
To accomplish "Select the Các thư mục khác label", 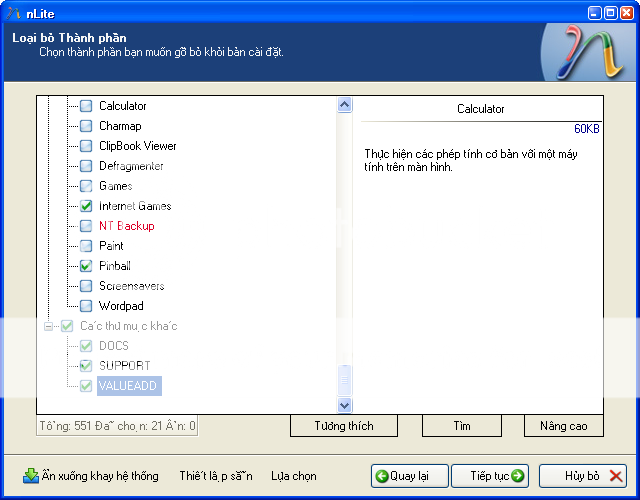I will pyautogui.click(x=129, y=326).
